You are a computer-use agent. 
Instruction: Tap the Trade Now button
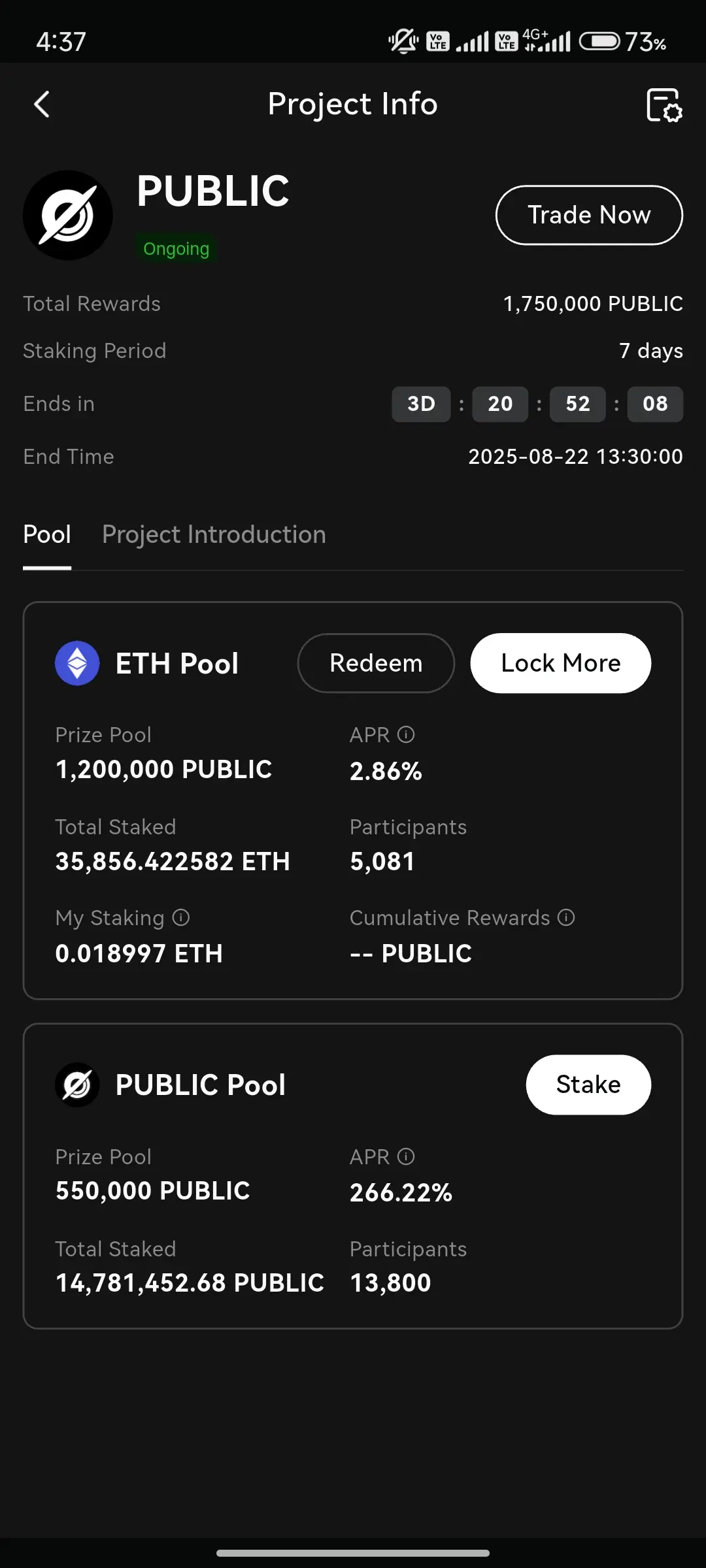click(x=589, y=215)
